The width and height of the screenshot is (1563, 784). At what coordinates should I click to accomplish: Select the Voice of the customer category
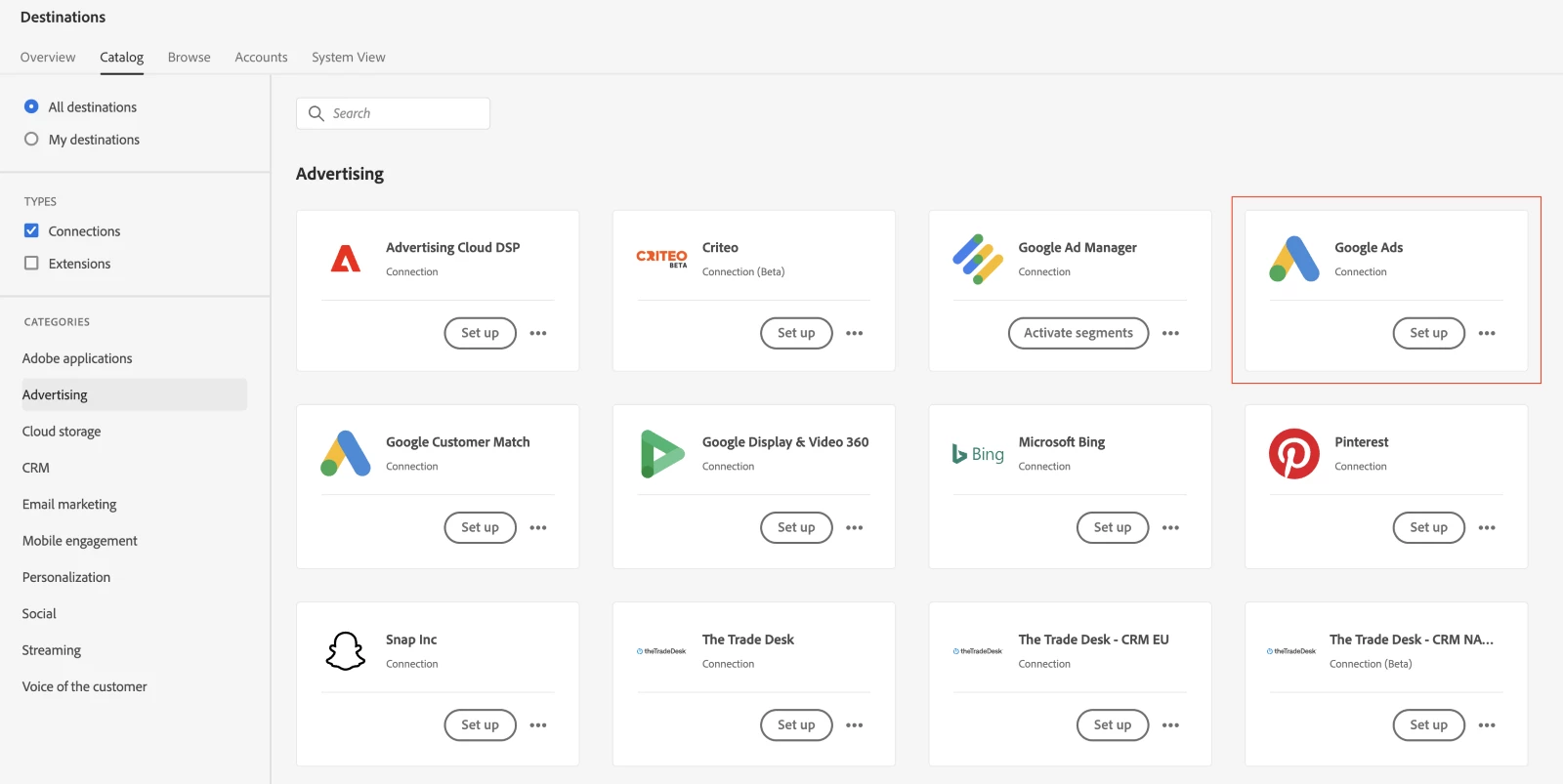pos(85,686)
